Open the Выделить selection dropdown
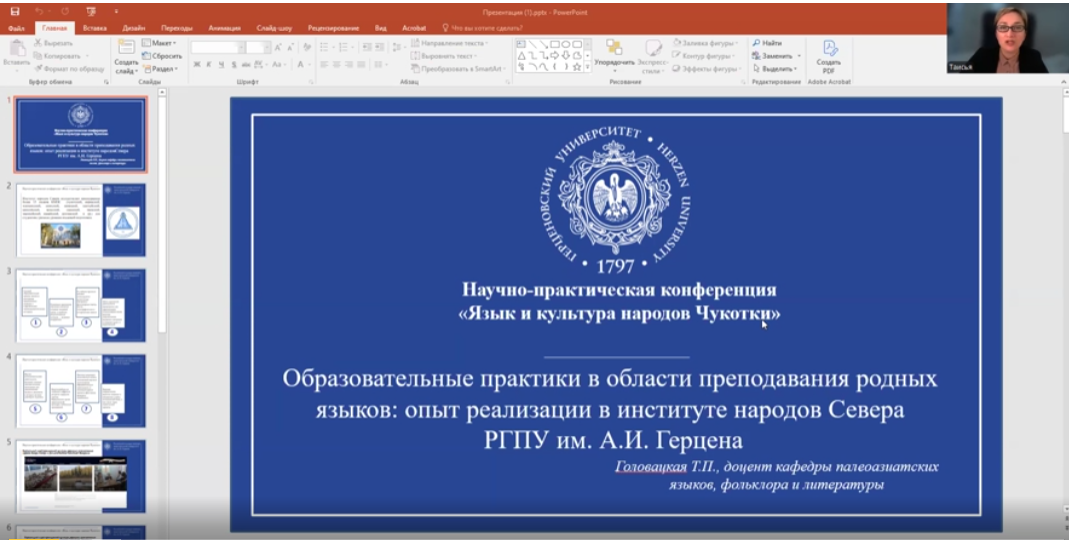This screenshot has width=1069, height=540. tap(775, 69)
